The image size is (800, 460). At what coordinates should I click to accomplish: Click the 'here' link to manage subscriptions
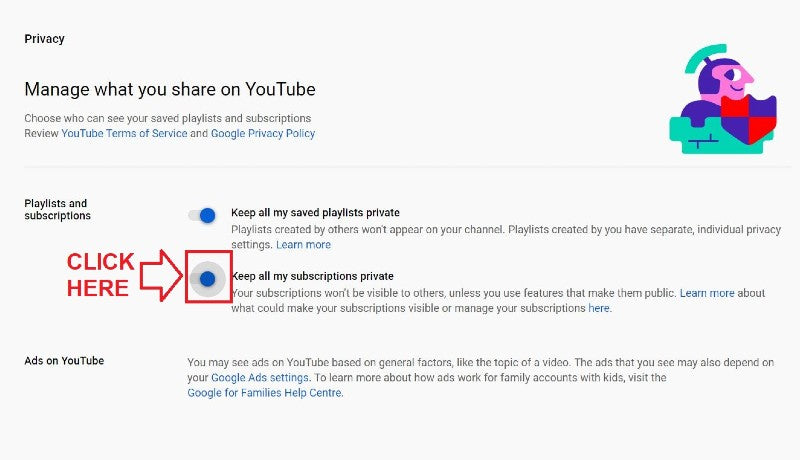pos(598,309)
